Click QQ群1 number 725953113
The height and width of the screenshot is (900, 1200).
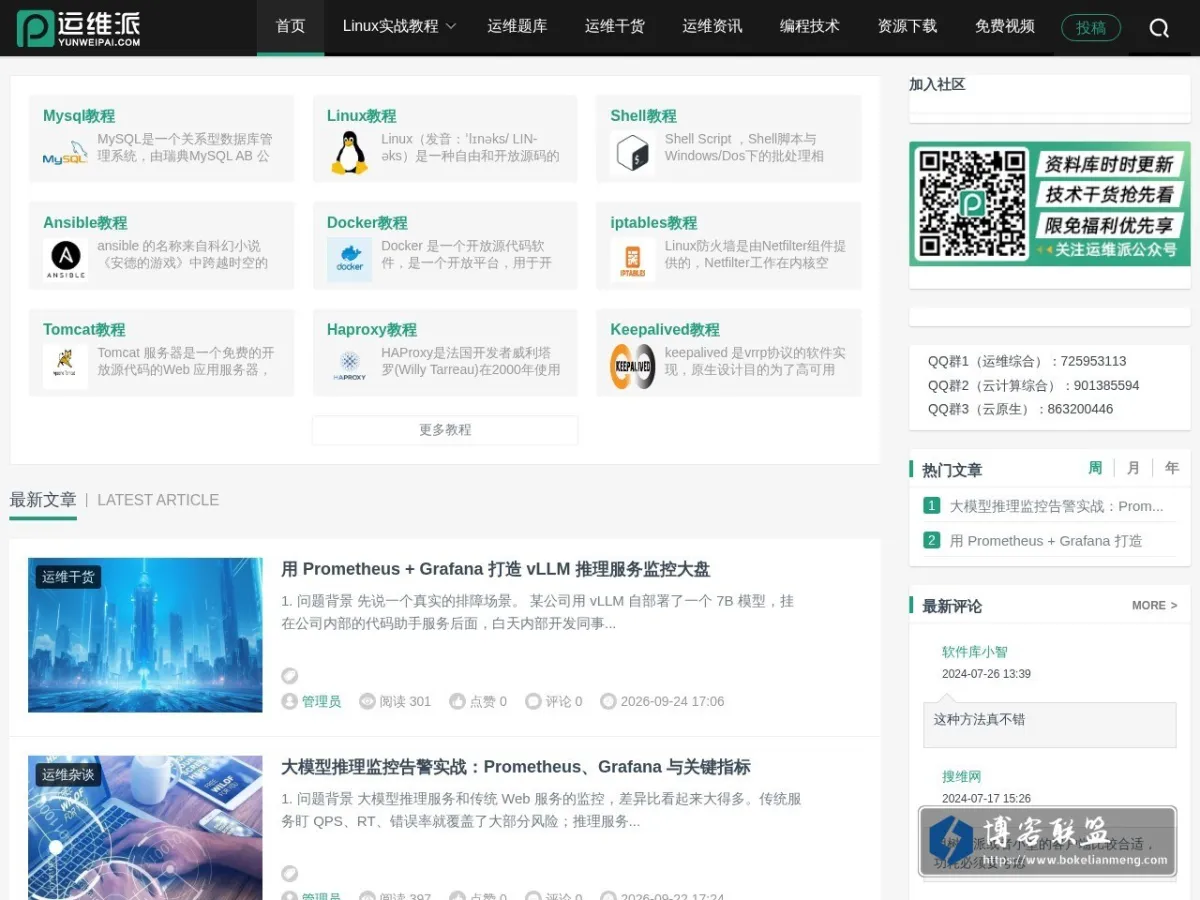[1093, 361]
